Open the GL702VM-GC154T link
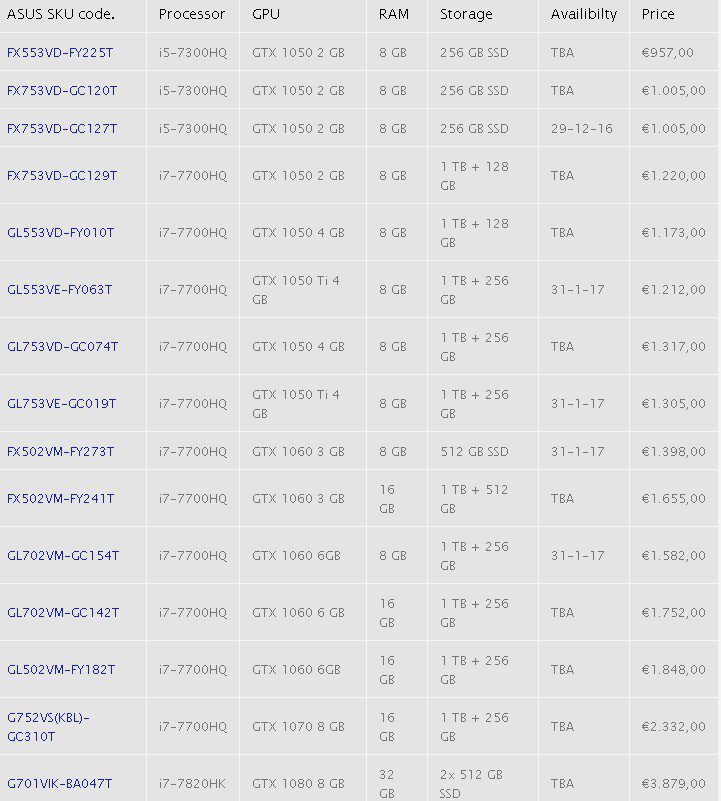This screenshot has width=721, height=801. coord(63,556)
